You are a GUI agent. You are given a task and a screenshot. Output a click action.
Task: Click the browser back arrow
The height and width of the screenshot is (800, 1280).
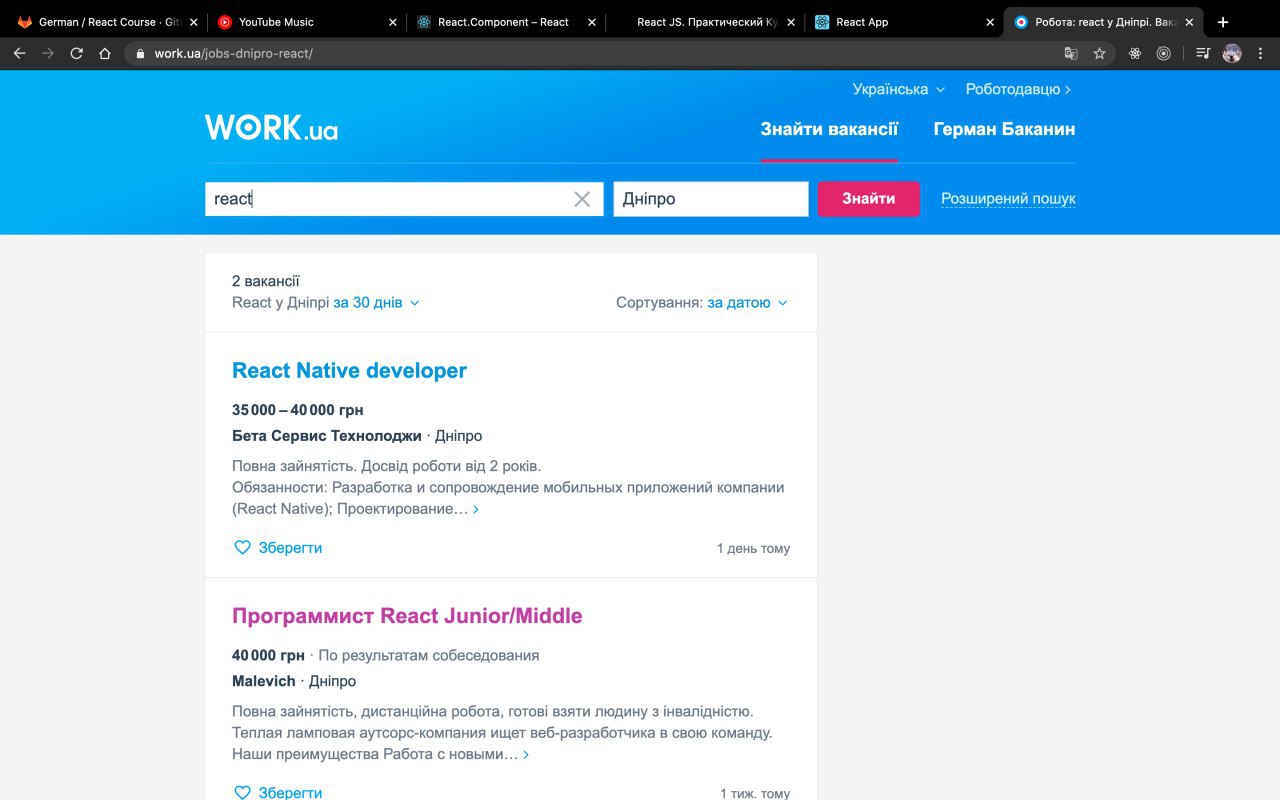tap(19, 53)
